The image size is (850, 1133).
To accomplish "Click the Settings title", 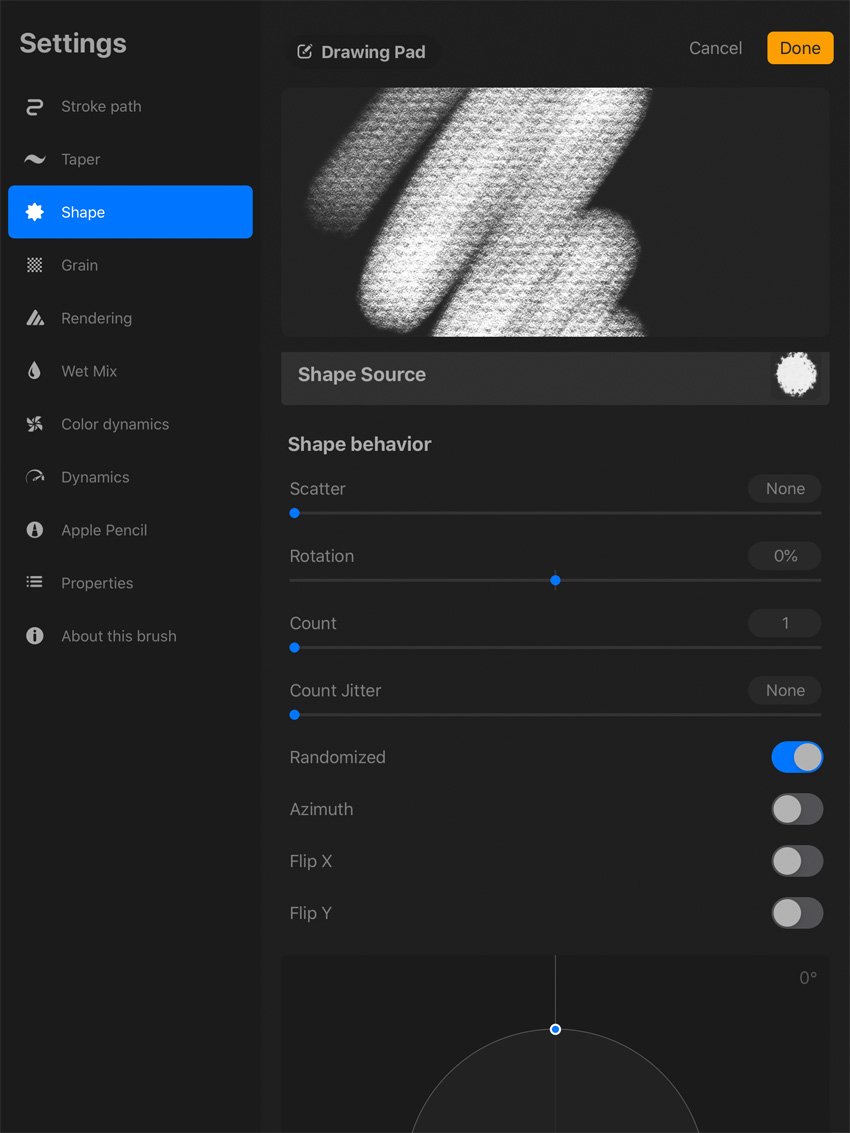I will point(73,43).
